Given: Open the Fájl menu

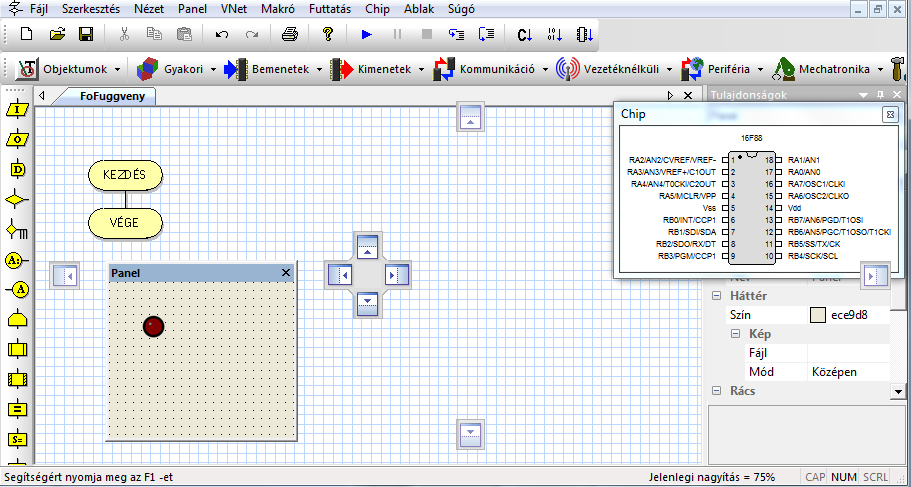Looking at the screenshot, I should click(38, 9).
